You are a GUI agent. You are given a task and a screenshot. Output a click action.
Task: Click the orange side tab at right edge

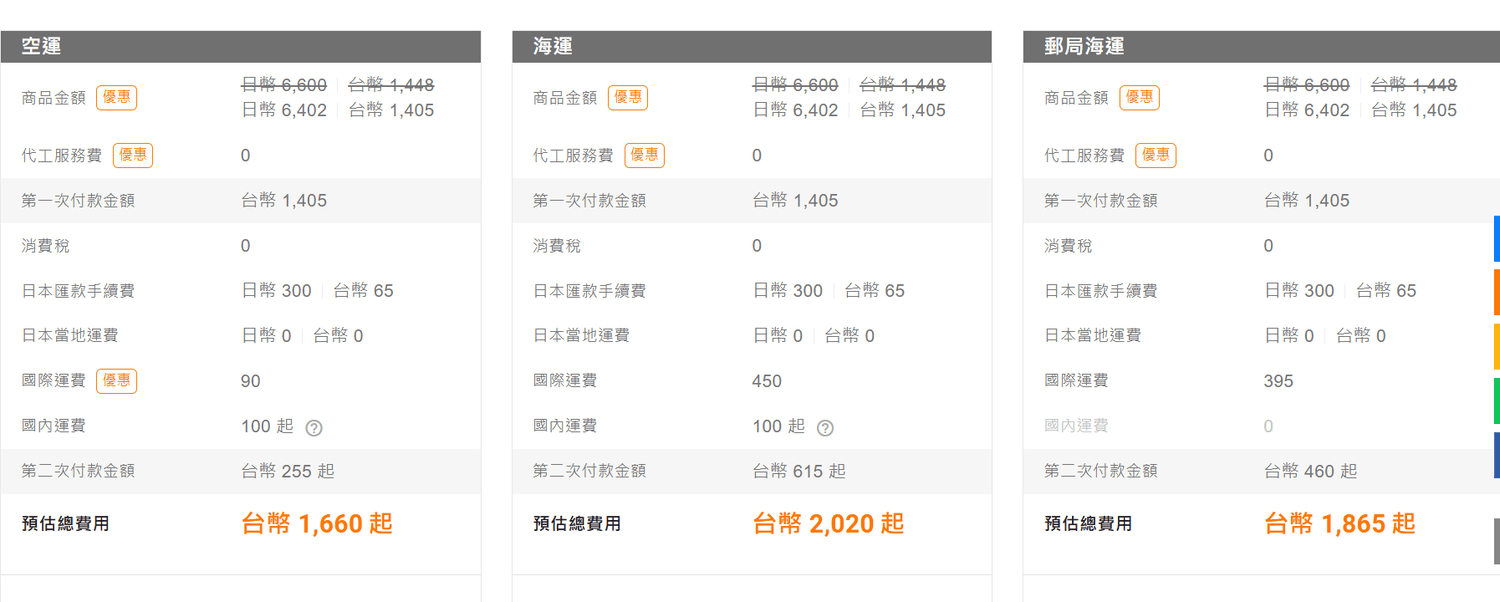pyautogui.click(x=1497, y=292)
